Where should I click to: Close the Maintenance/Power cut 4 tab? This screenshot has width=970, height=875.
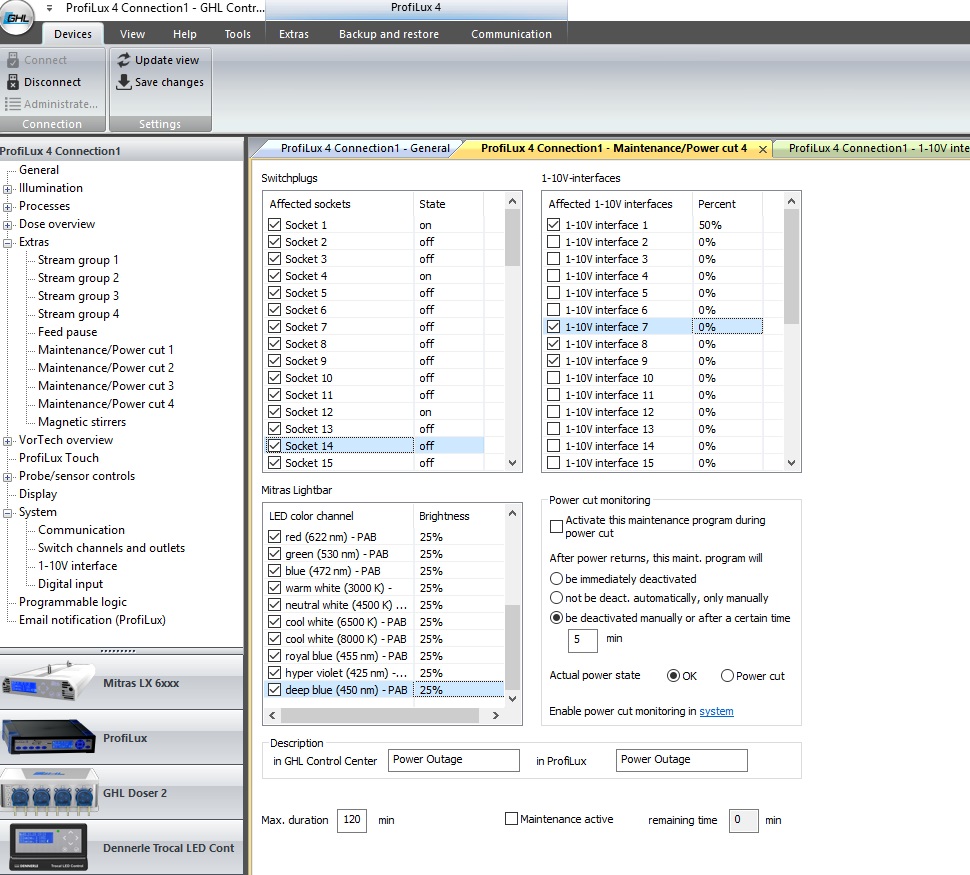pos(763,149)
